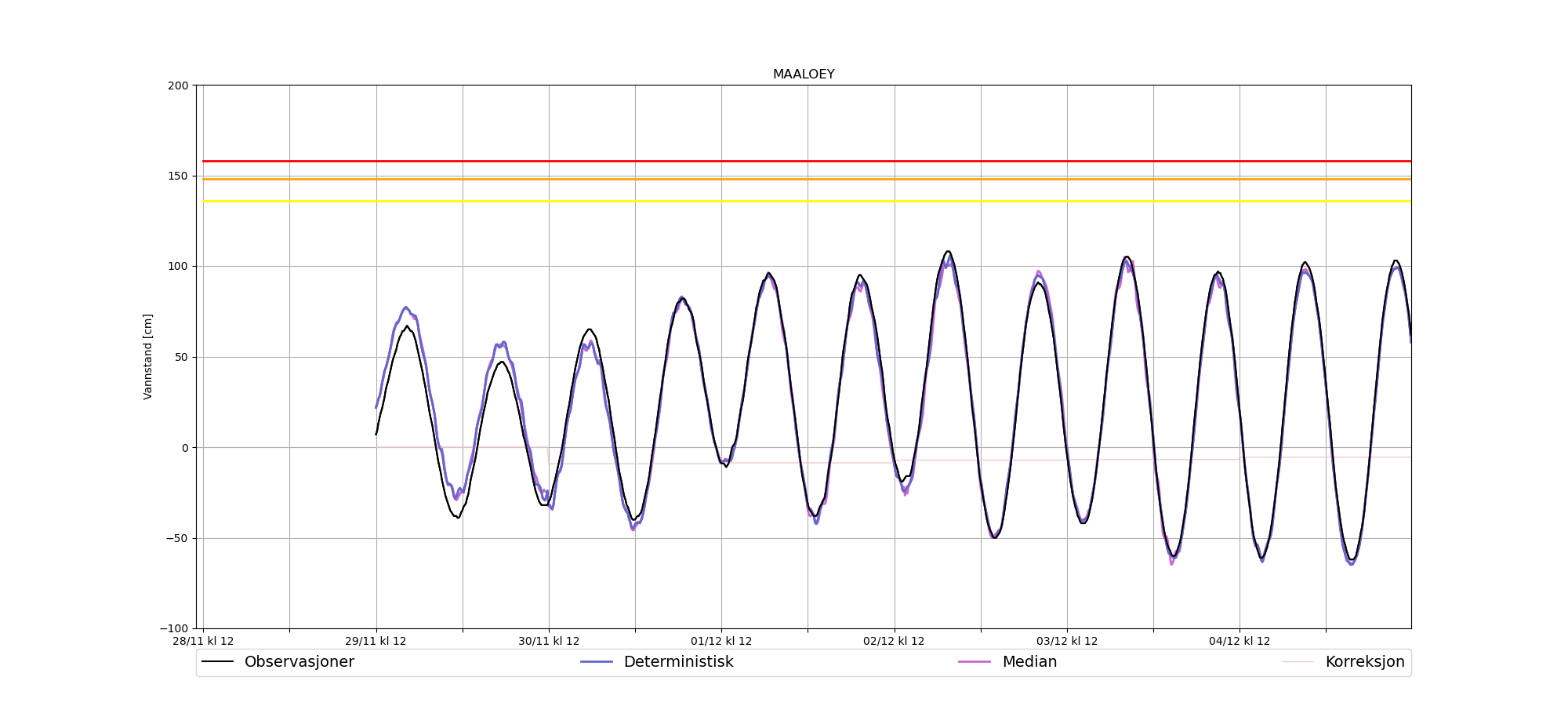Select the Korreksjon legend label

pos(1364,662)
